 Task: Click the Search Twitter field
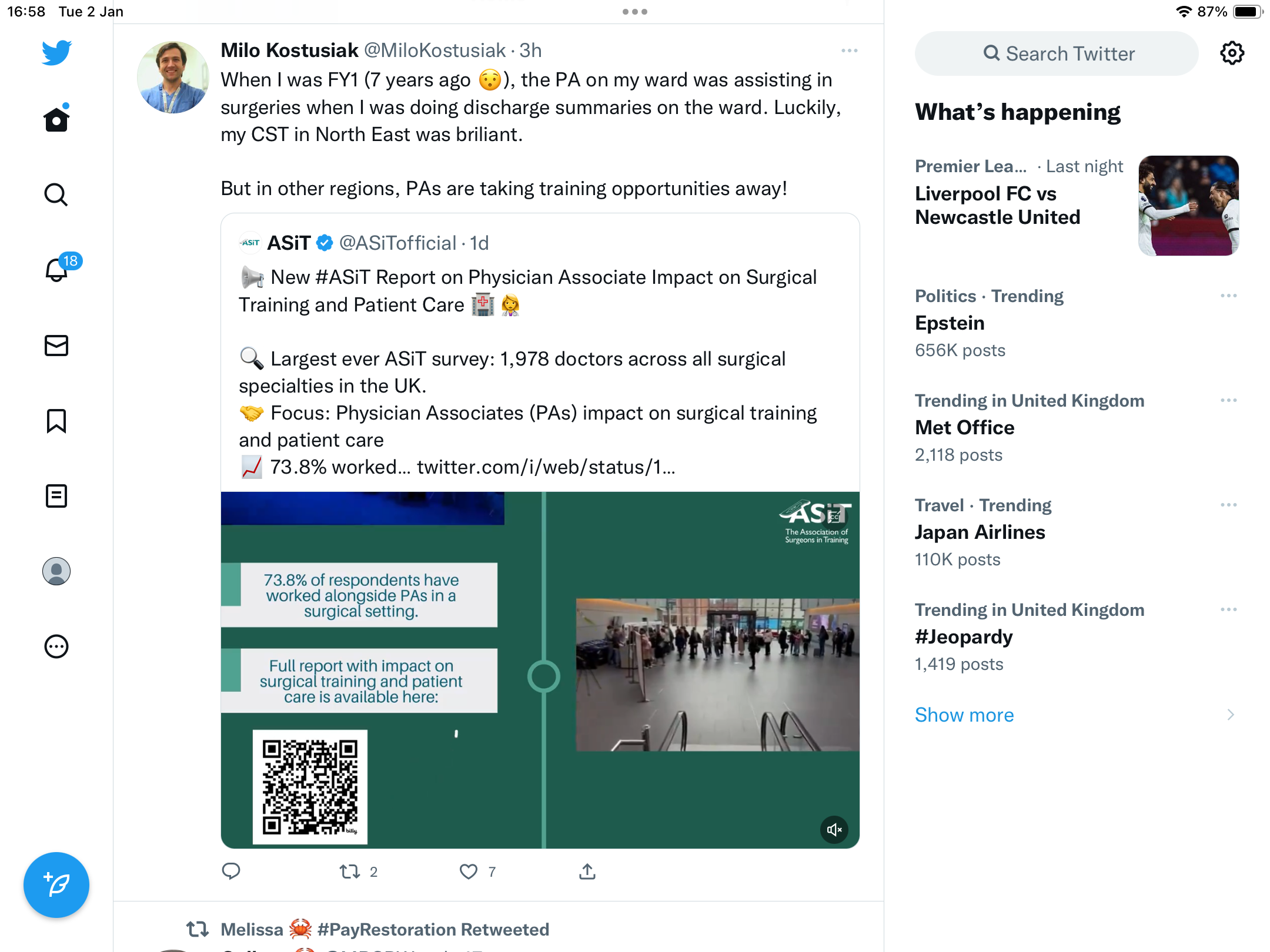1057,53
